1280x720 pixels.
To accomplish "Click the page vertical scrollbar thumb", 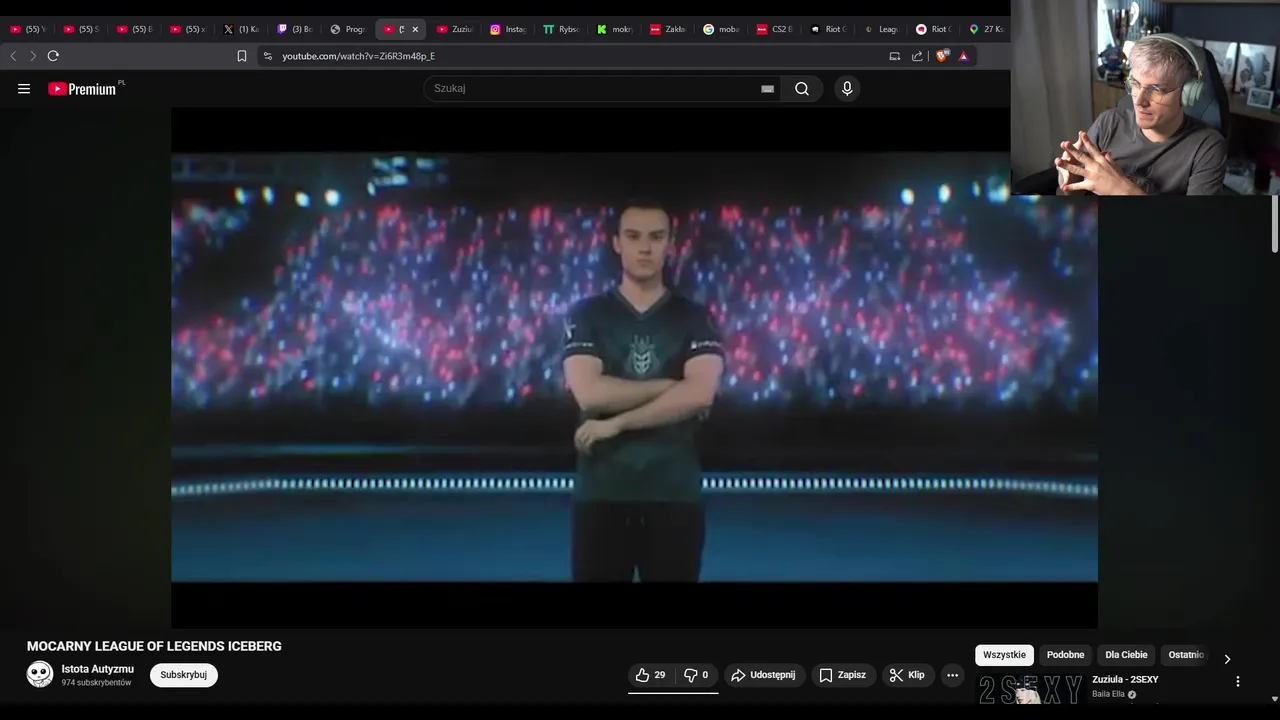I will click(x=1275, y=224).
